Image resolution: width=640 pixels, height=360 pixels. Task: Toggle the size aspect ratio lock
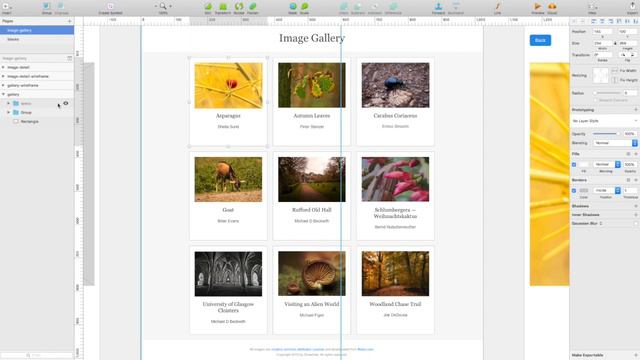(x=615, y=43)
